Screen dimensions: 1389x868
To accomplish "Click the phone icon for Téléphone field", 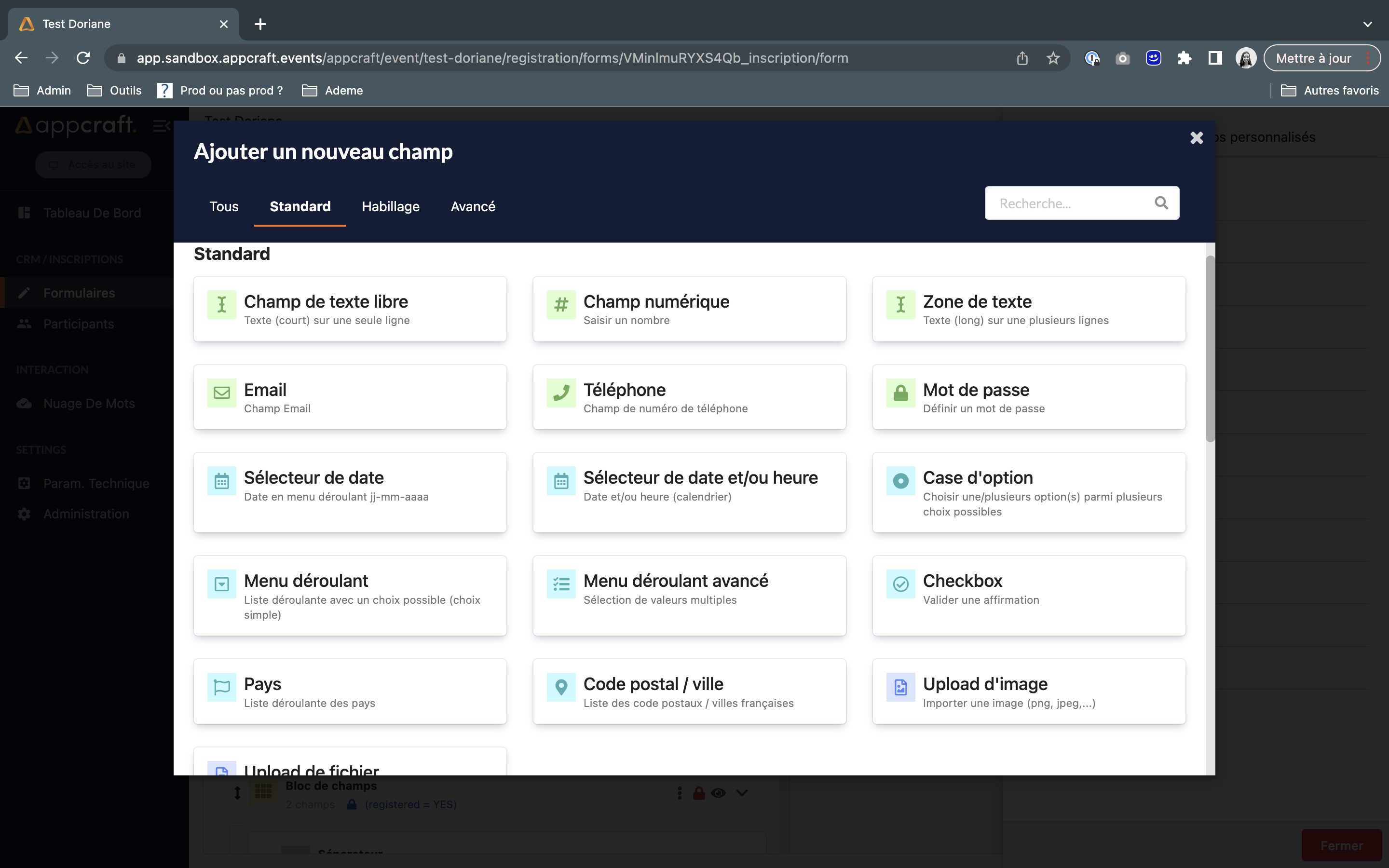I will (561, 393).
